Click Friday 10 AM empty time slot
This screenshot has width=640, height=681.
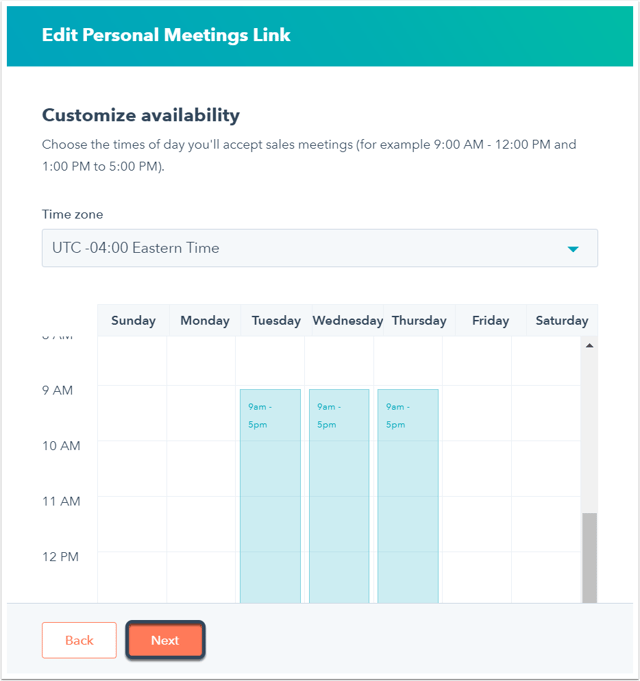(x=477, y=469)
